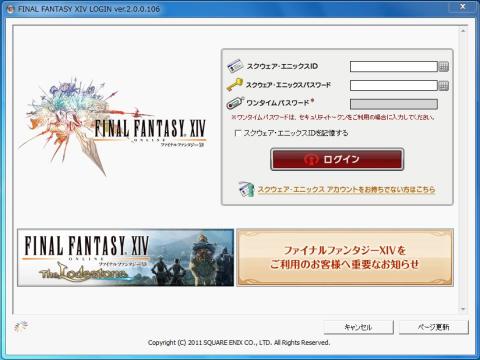This screenshot has height=360, width=480.
Task: Click the Square Enix password input field
Action: point(393,85)
